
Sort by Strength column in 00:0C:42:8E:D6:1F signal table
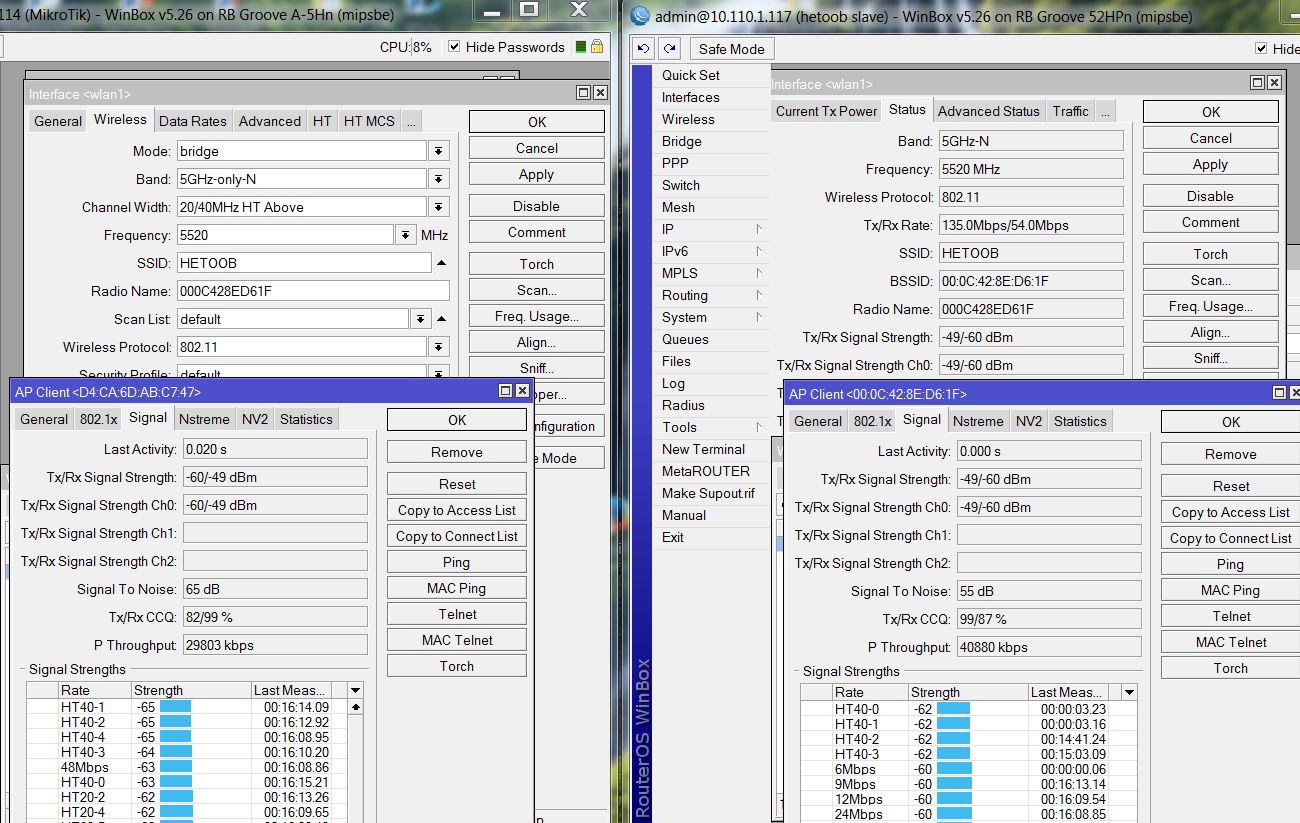click(968, 692)
